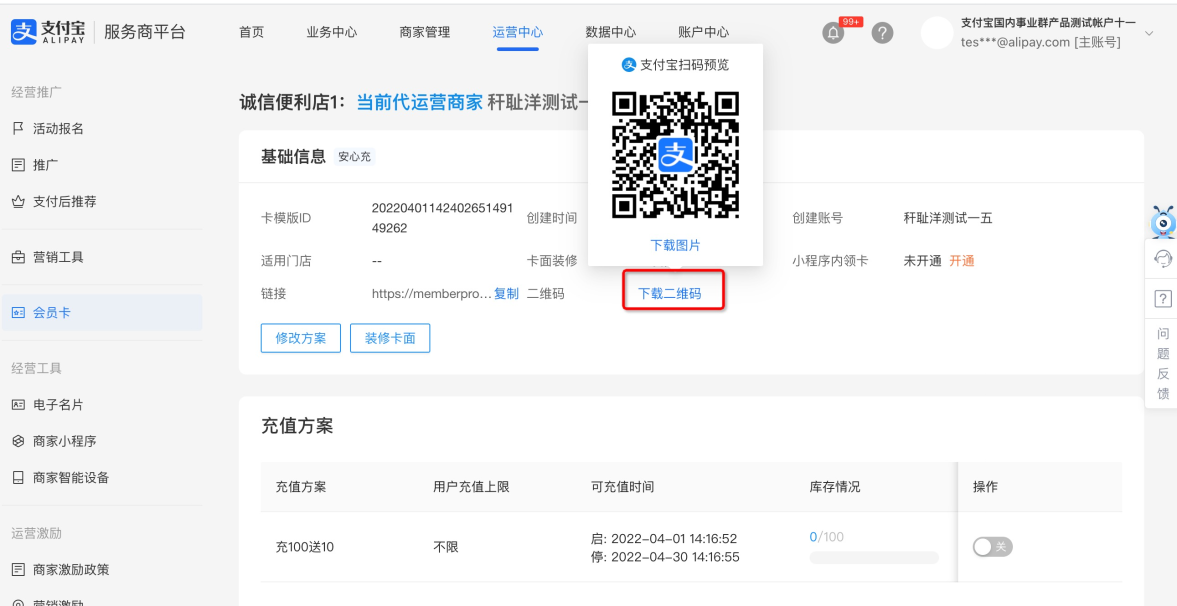Screen dimensions: 1177x606
Task: Click the 充值方案 section heading
Action: 297,427
